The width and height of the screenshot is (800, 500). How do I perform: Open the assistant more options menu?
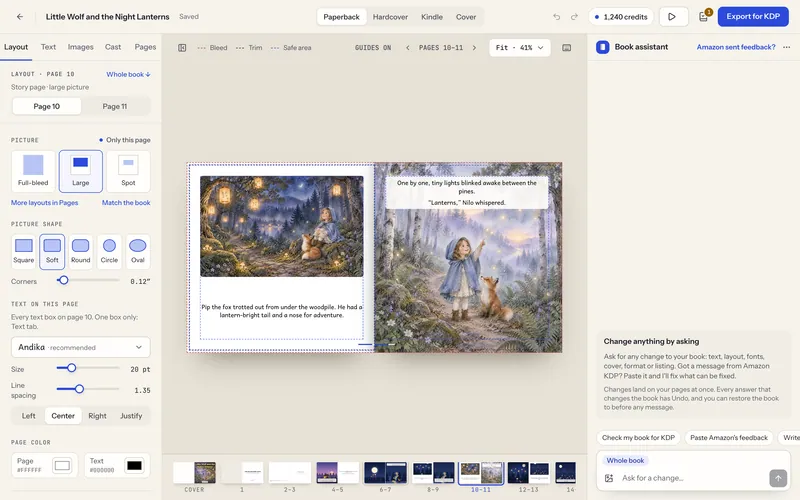787,47
